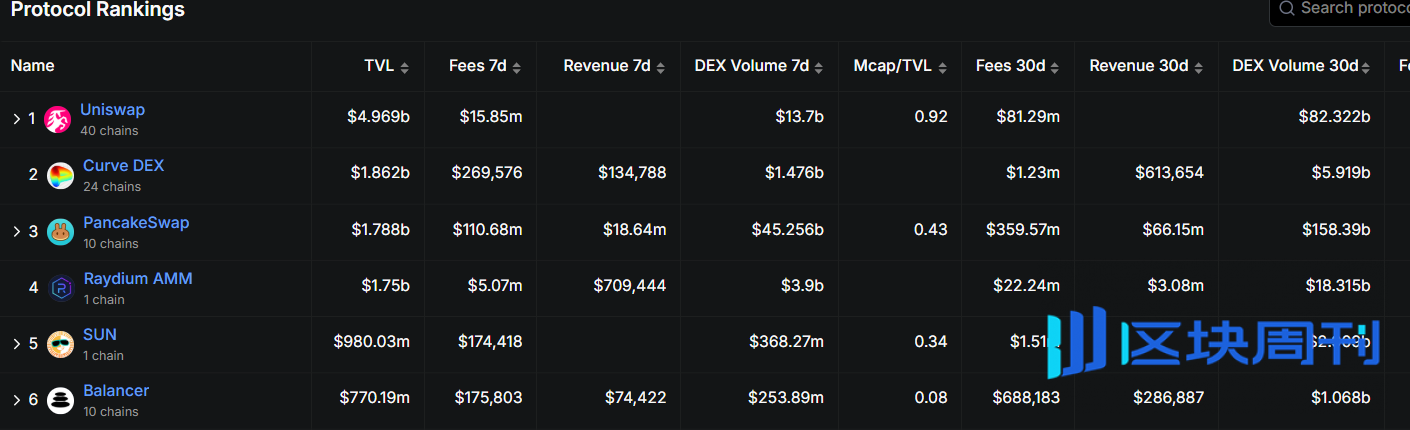
Task: Click Curve DEX Revenue 7d $134,788
Action: [632, 173]
